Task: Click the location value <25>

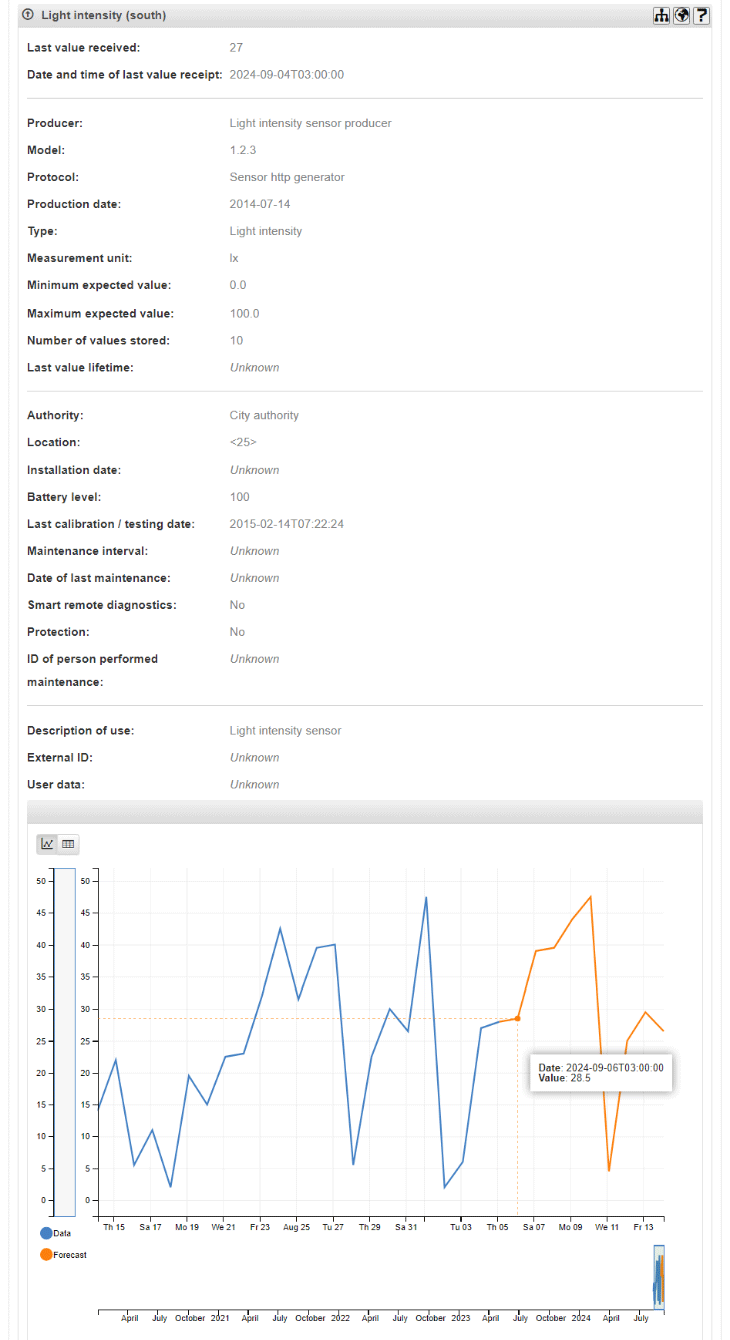Action: 243,443
